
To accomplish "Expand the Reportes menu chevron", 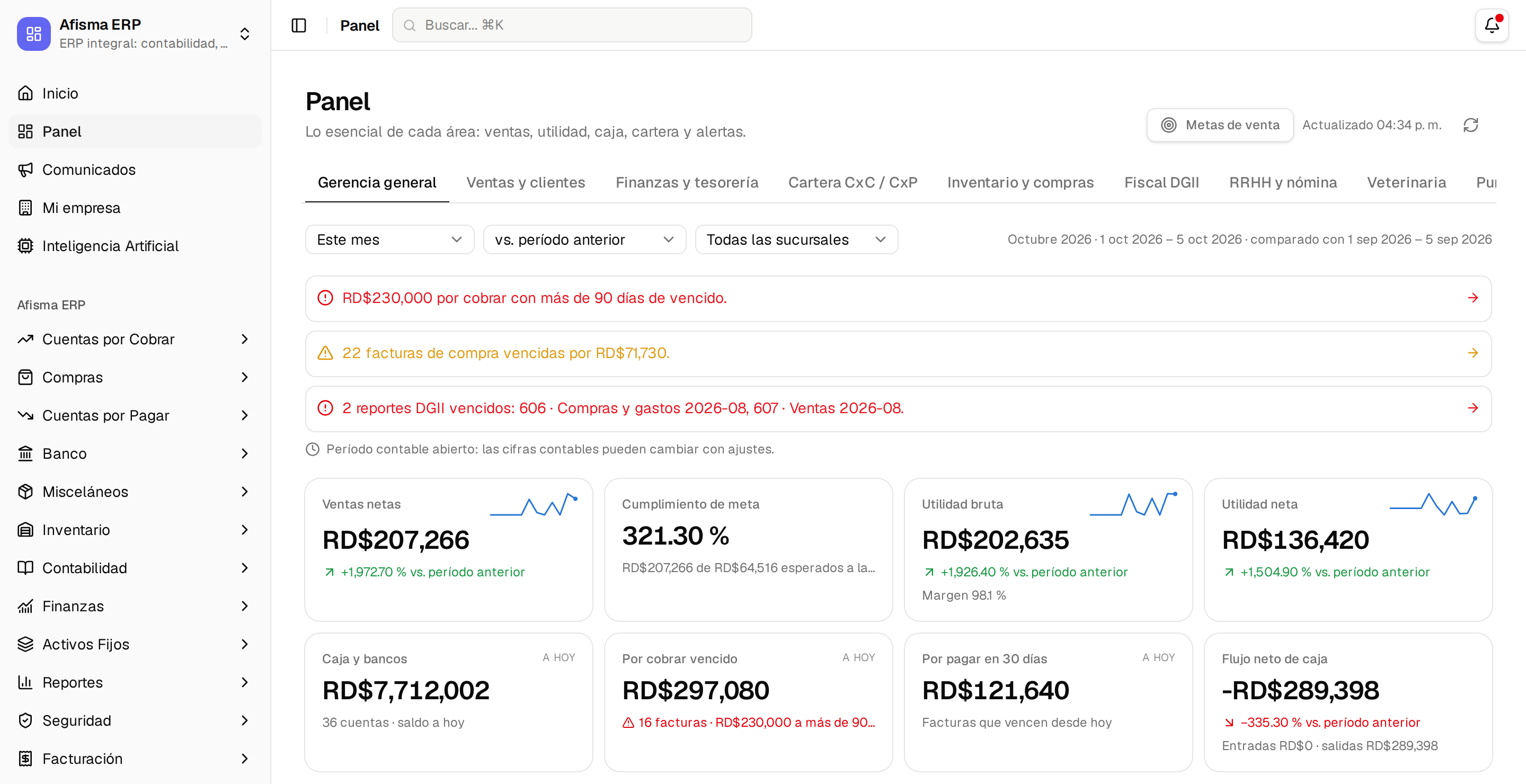I will [245, 682].
